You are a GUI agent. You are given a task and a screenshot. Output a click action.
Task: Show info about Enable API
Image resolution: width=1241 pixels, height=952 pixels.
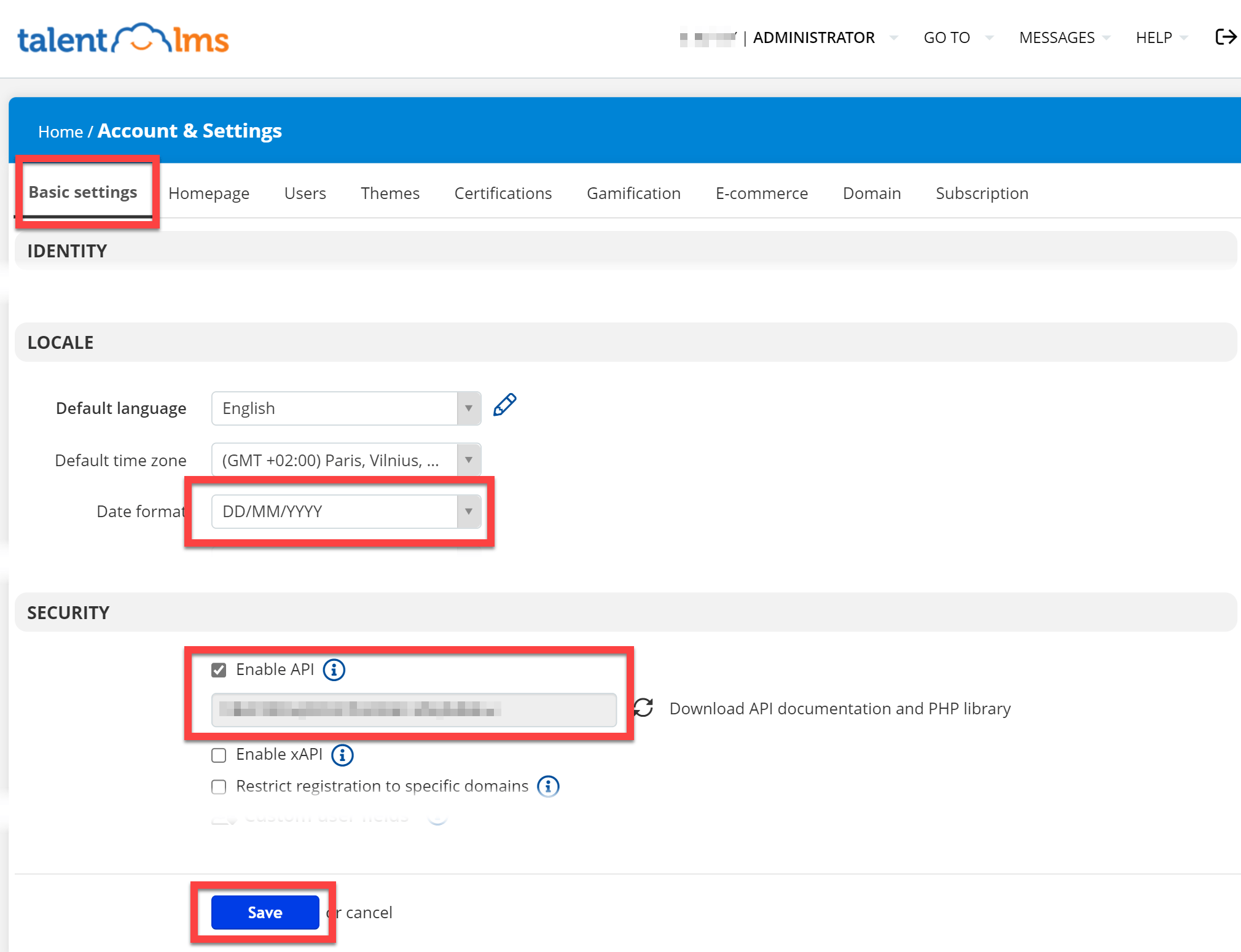(x=334, y=669)
